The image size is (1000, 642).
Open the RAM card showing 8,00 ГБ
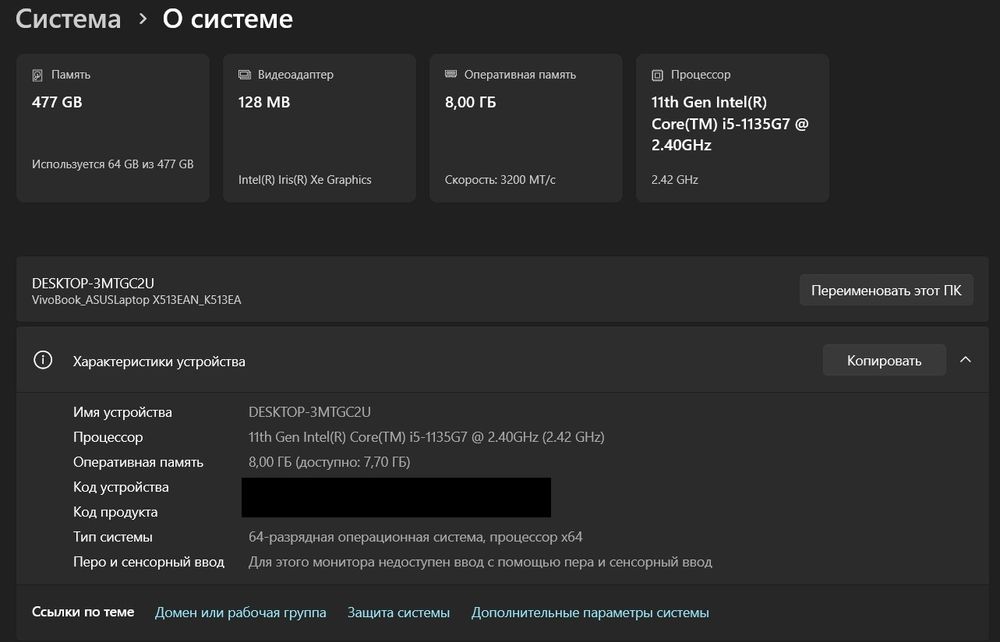coord(526,128)
